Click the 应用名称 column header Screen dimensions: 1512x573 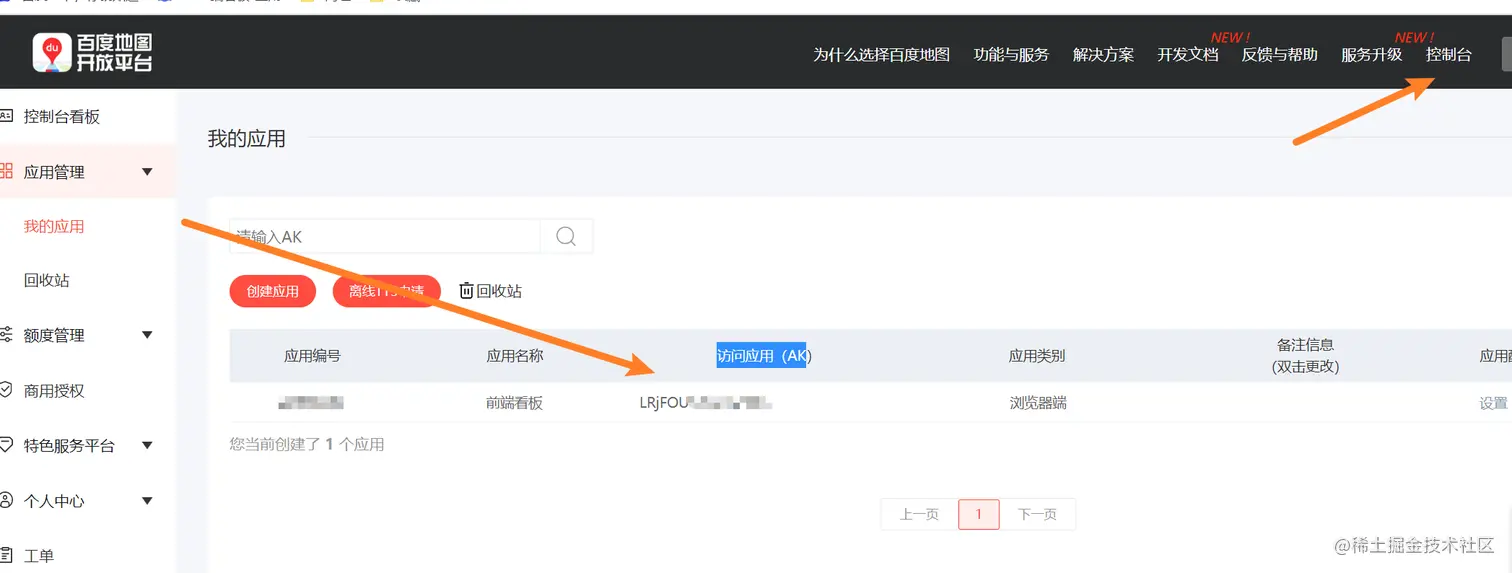[x=515, y=355]
